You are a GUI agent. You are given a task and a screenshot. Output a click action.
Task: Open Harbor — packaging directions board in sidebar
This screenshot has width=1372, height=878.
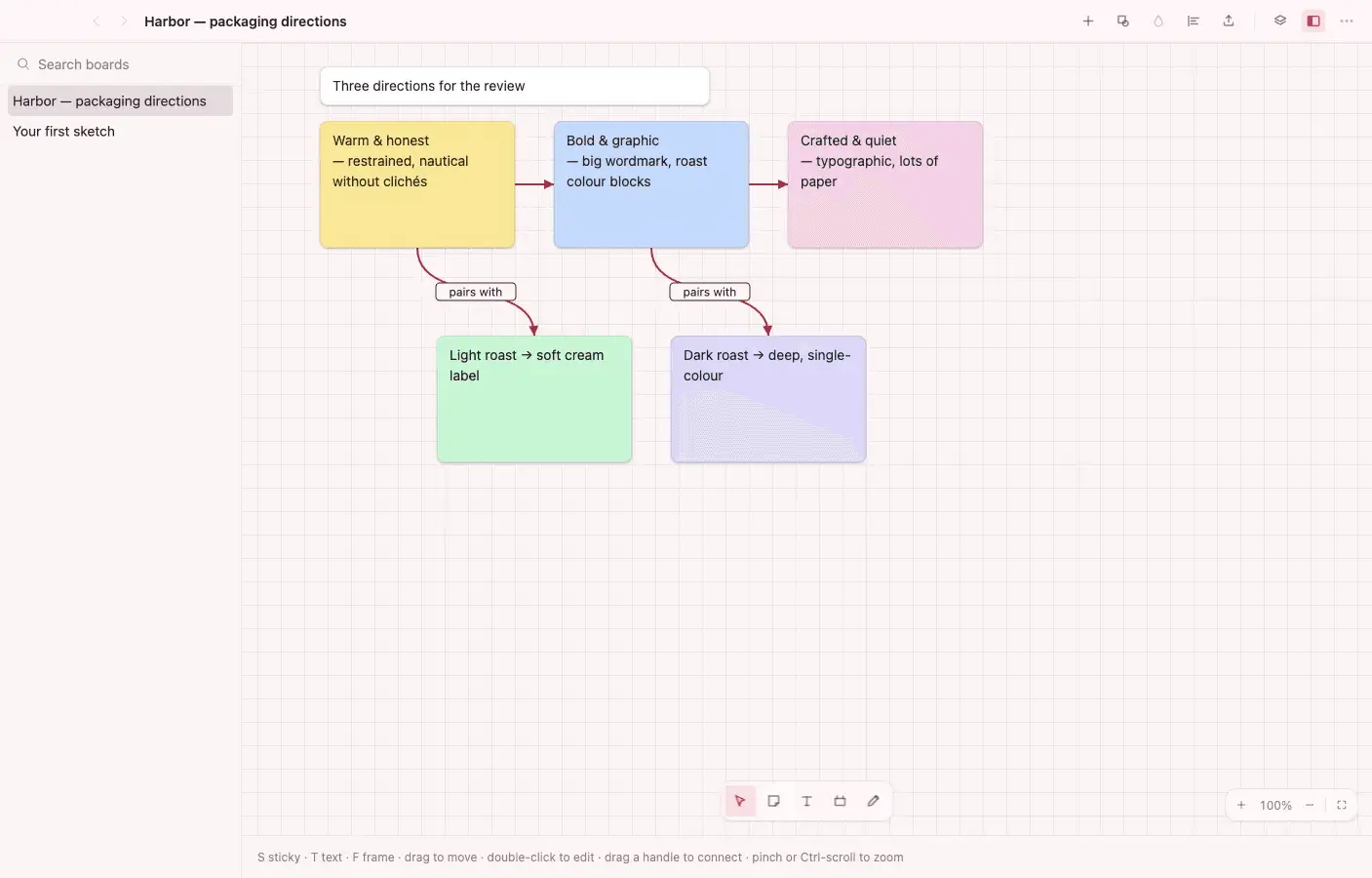pyautogui.click(x=120, y=100)
